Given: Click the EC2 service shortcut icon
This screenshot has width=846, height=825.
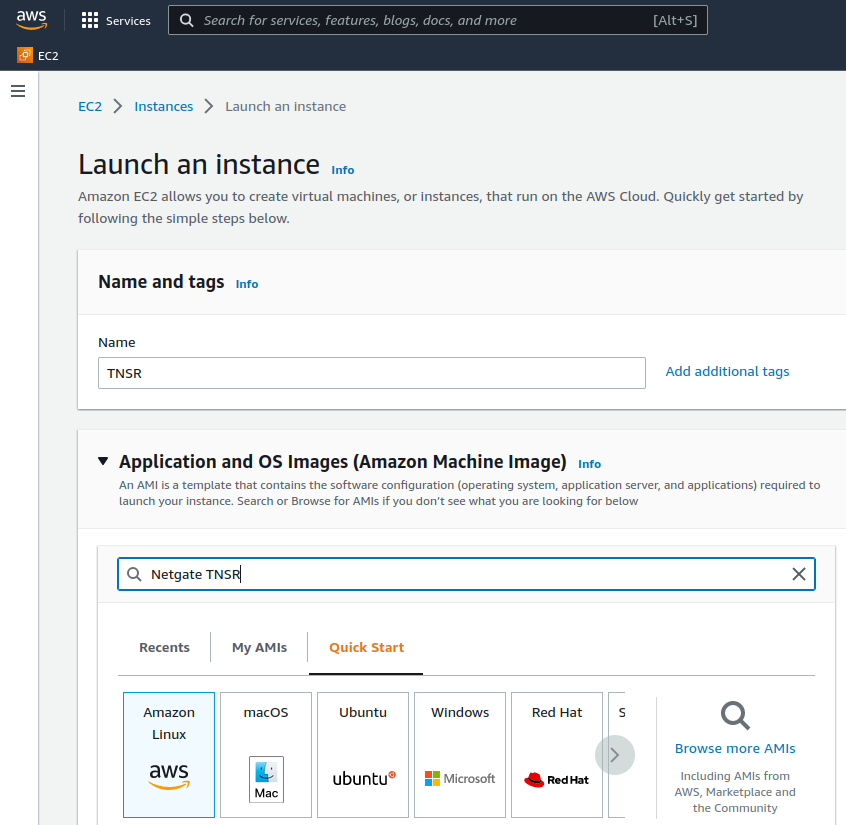Looking at the screenshot, I should tap(25, 56).
